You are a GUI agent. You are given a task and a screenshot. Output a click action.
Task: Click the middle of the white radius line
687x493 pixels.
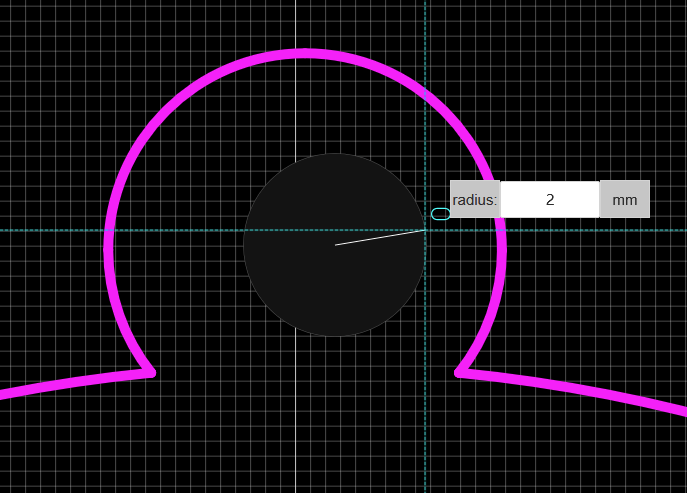[380, 237]
